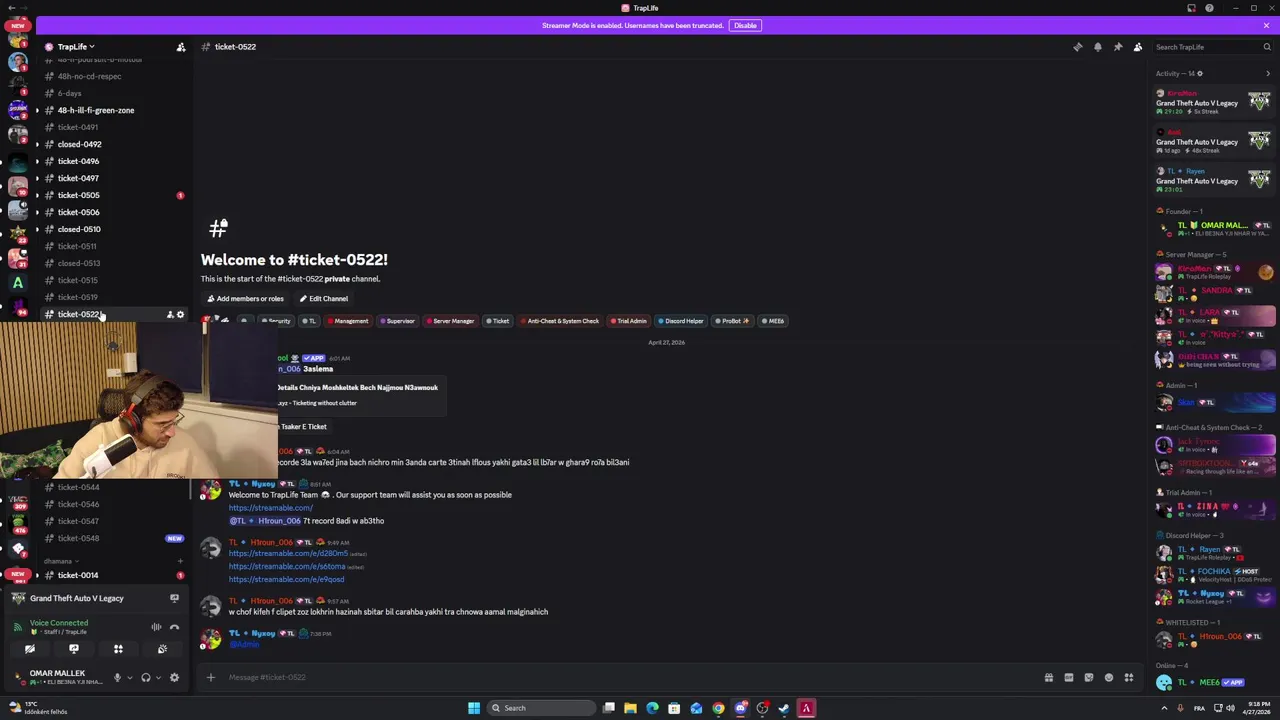
Task: Click the Message #ticket-0522 input box
Action: click(x=630, y=677)
